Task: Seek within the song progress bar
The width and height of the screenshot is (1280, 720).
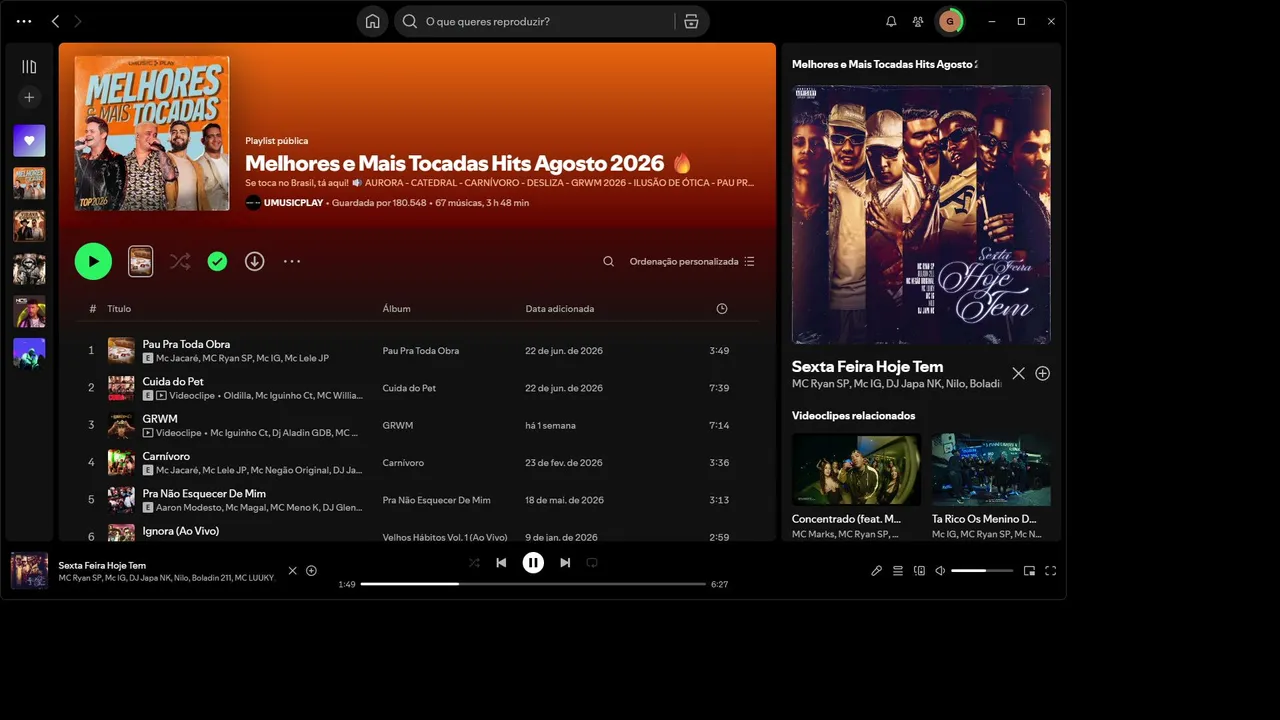Action: (x=533, y=584)
